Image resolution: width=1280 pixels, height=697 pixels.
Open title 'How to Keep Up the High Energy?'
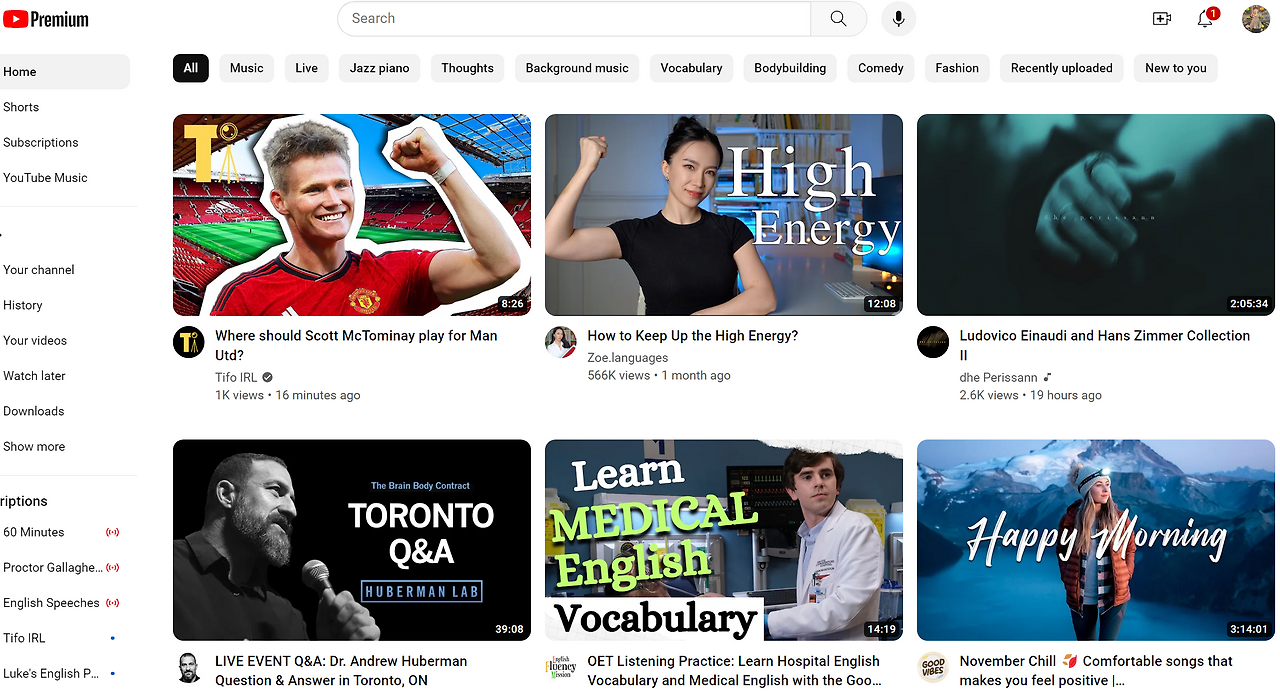coord(693,336)
